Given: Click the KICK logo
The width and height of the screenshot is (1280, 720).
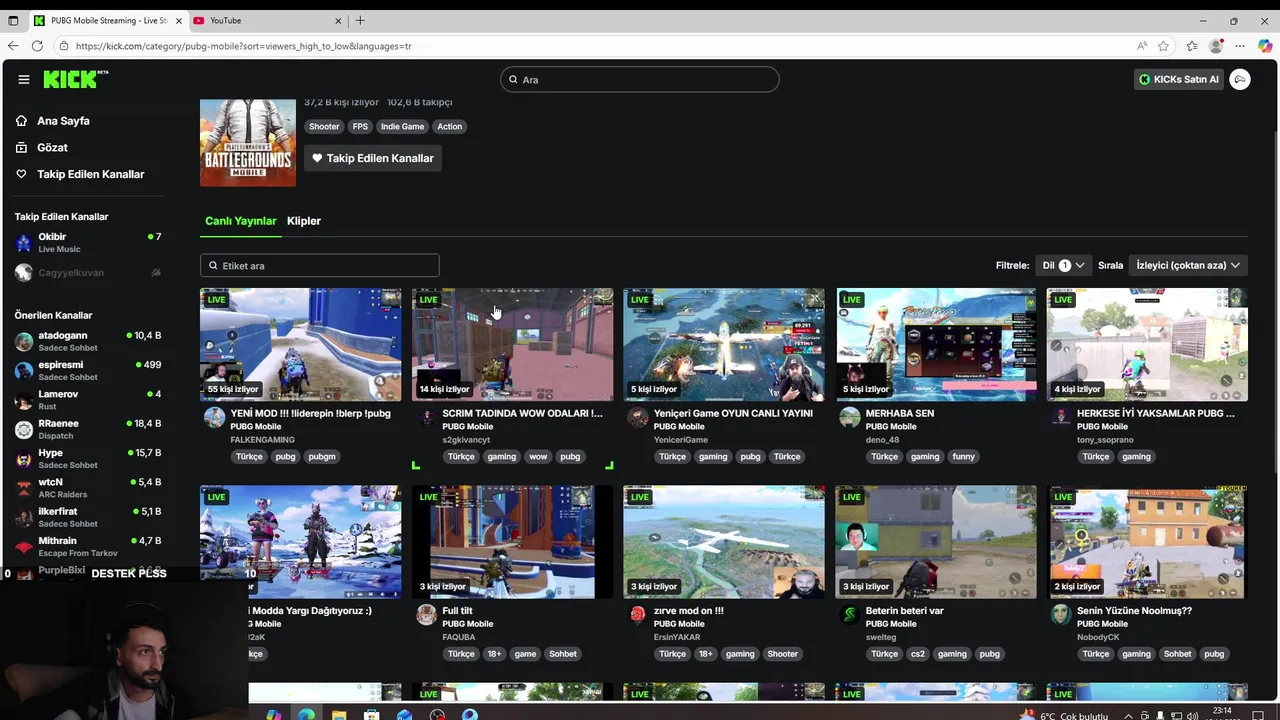Looking at the screenshot, I should pyautogui.click(x=75, y=79).
